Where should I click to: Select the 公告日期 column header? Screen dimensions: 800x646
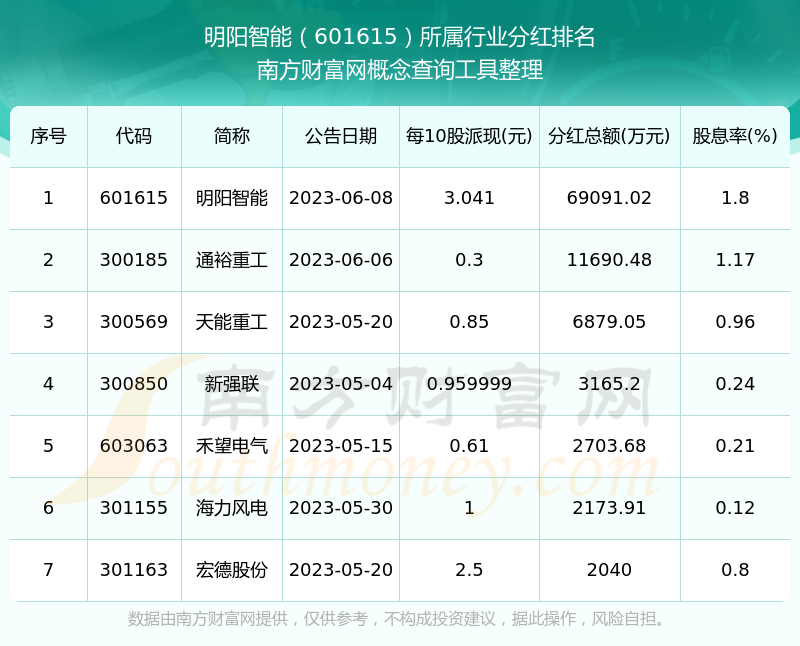pyautogui.click(x=341, y=136)
